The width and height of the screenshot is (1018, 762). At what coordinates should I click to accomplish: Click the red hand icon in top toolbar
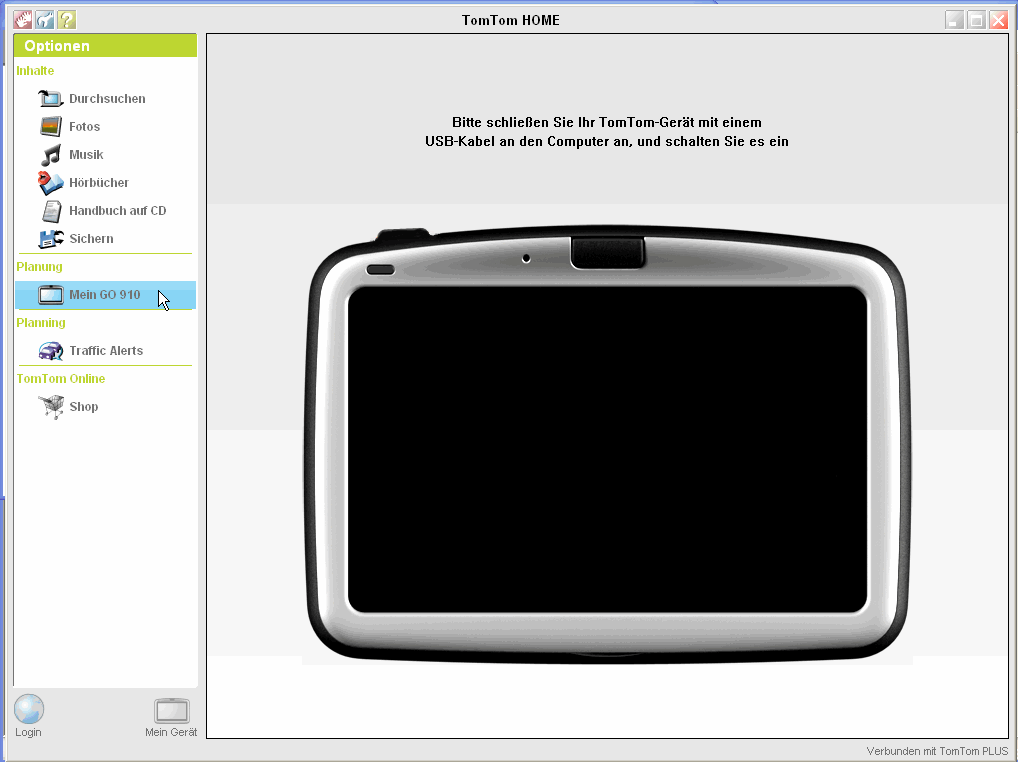(22, 20)
